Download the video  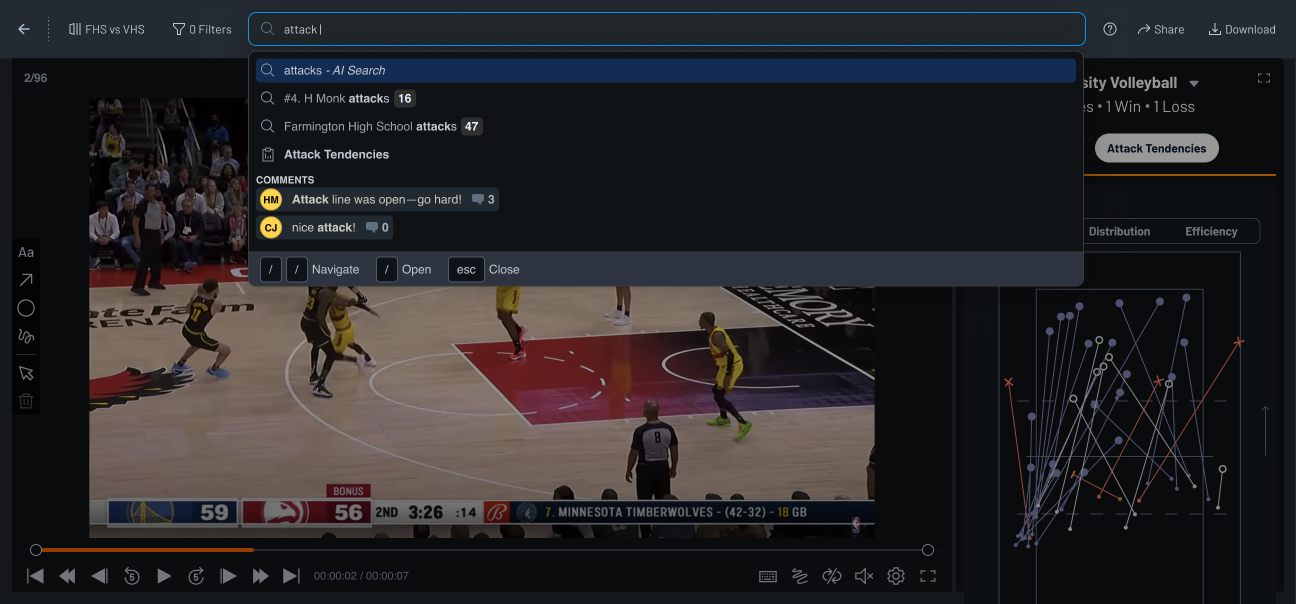(x=1242, y=29)
